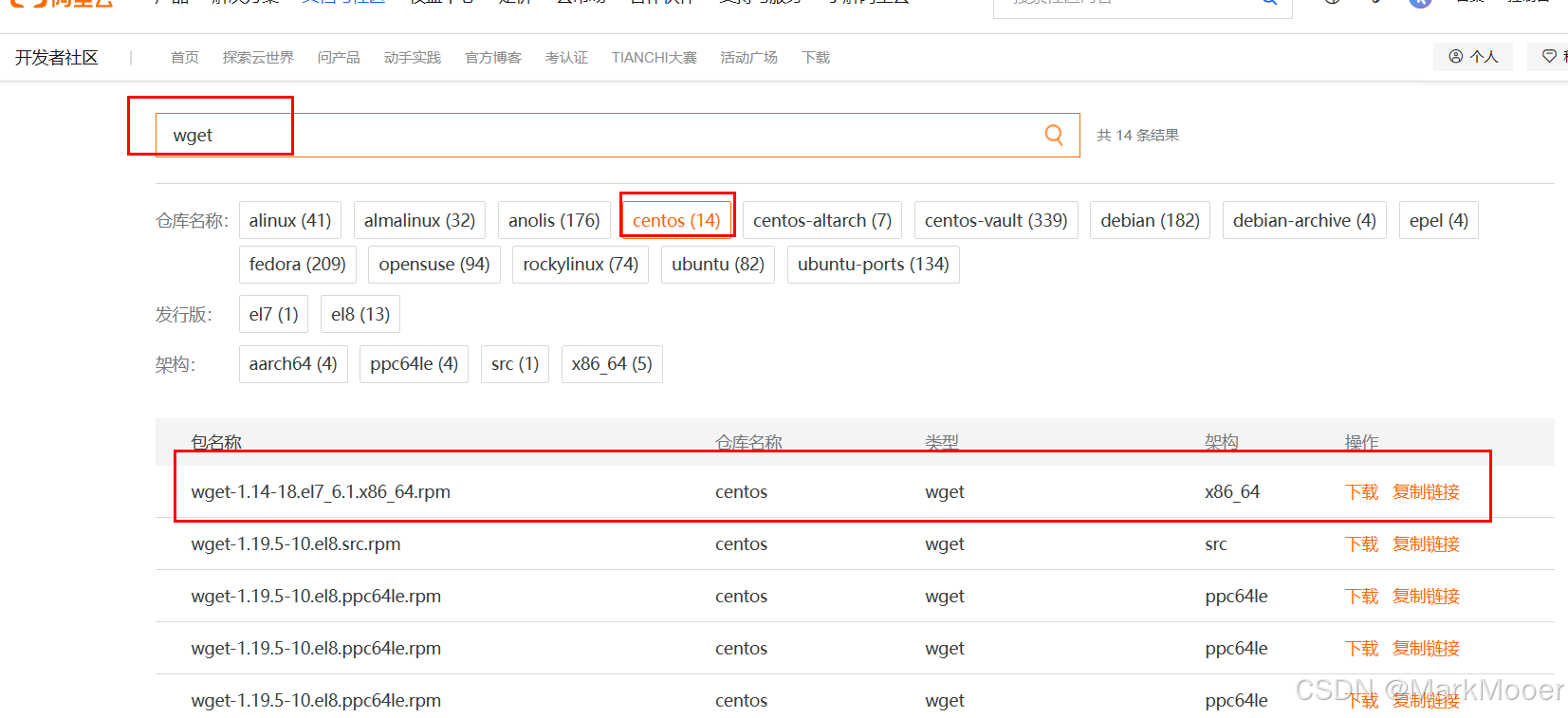Filter repository by epel (4)
The image size is (1568, 718).
coord(1439,220)
